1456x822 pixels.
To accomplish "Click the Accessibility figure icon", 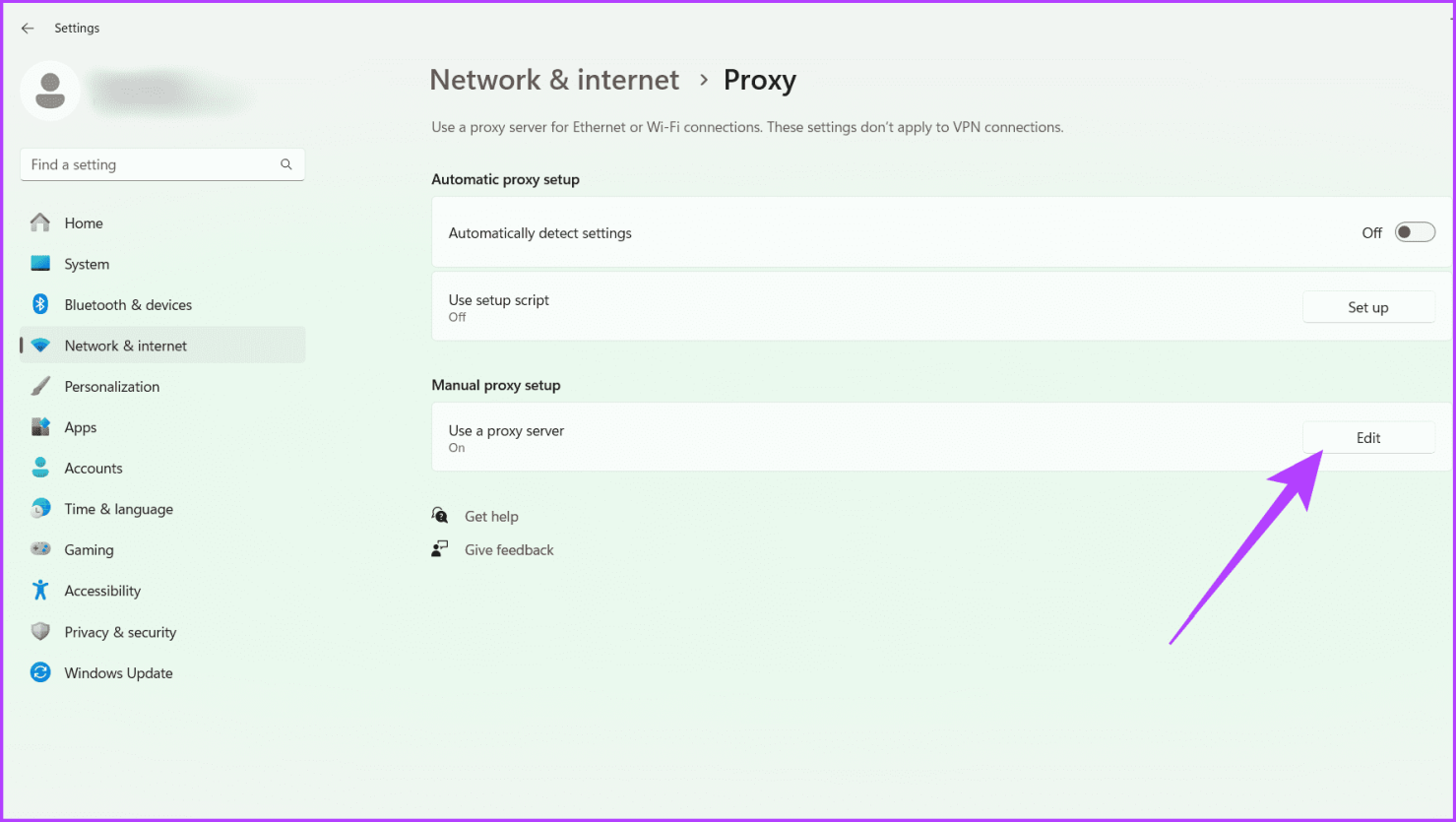I will (x=40, y=591).
